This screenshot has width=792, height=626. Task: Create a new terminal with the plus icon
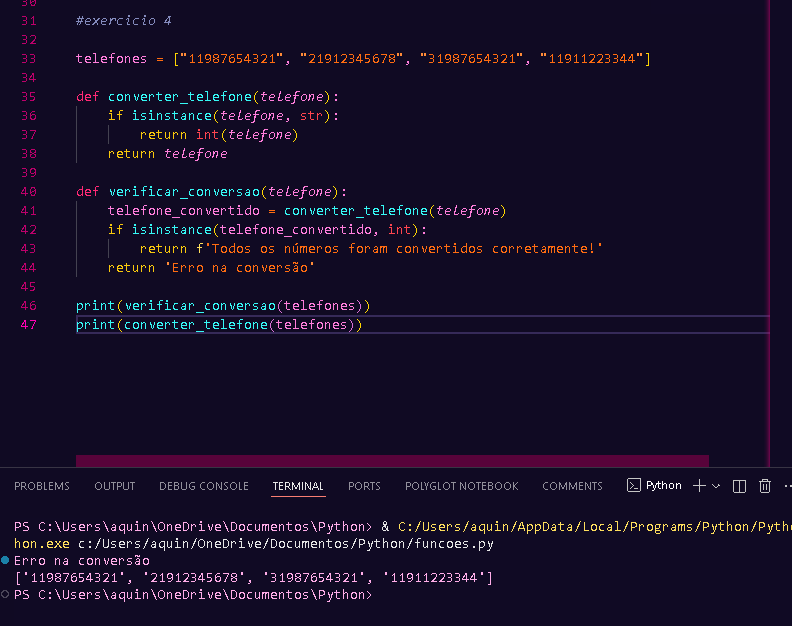[x=699, y=486]
